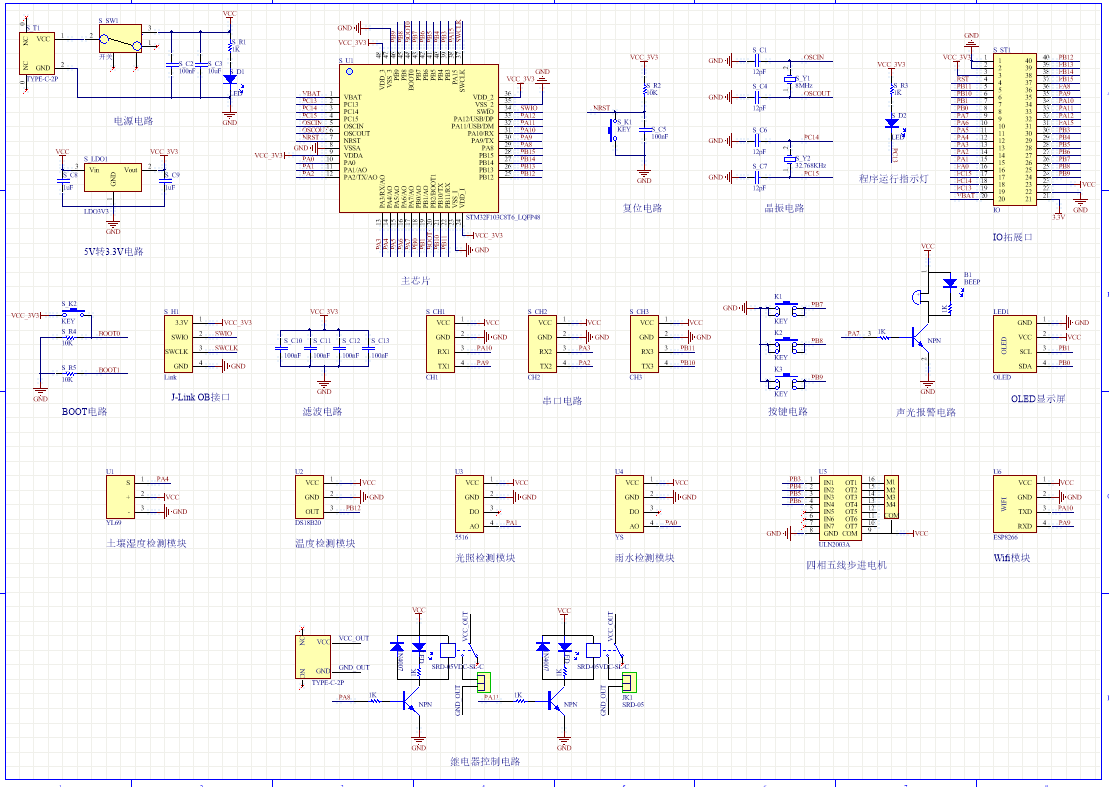The height and width of the screenshot is (787, 1109).
Task: Click the '程序运行指示灯' label
Action: 893,179
